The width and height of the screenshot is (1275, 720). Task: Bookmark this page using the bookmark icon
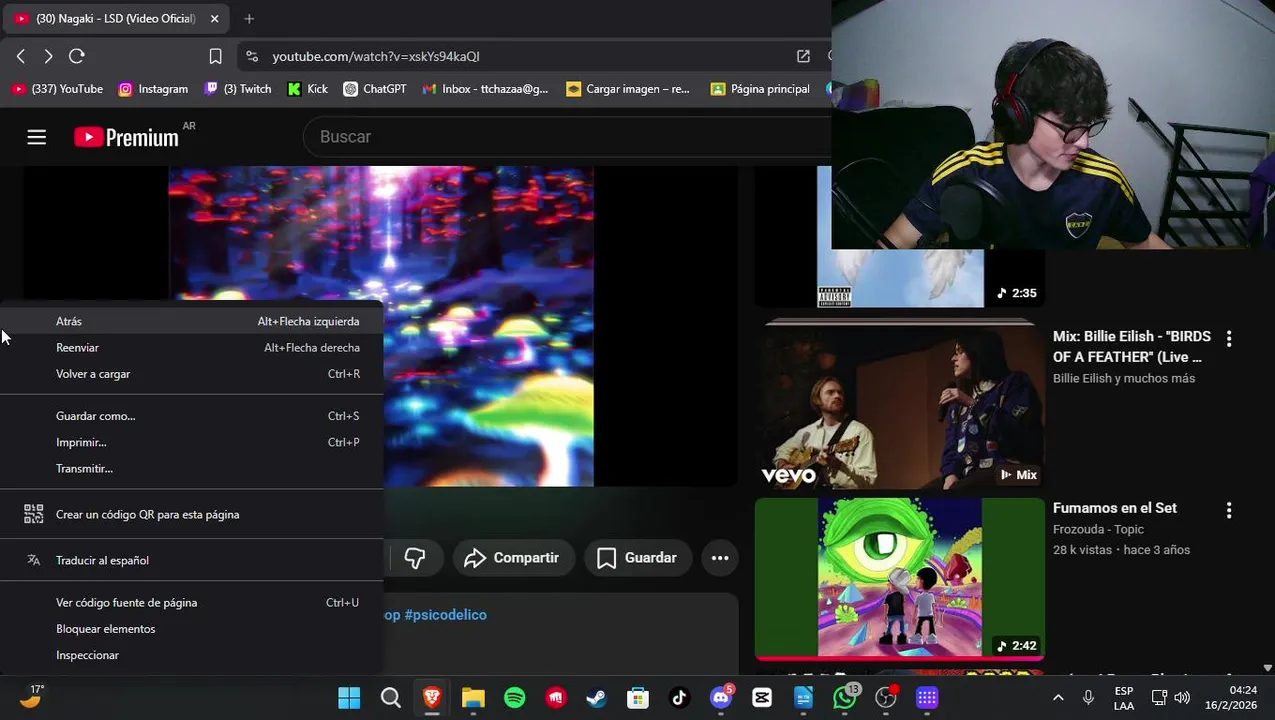tap(215, 56)
